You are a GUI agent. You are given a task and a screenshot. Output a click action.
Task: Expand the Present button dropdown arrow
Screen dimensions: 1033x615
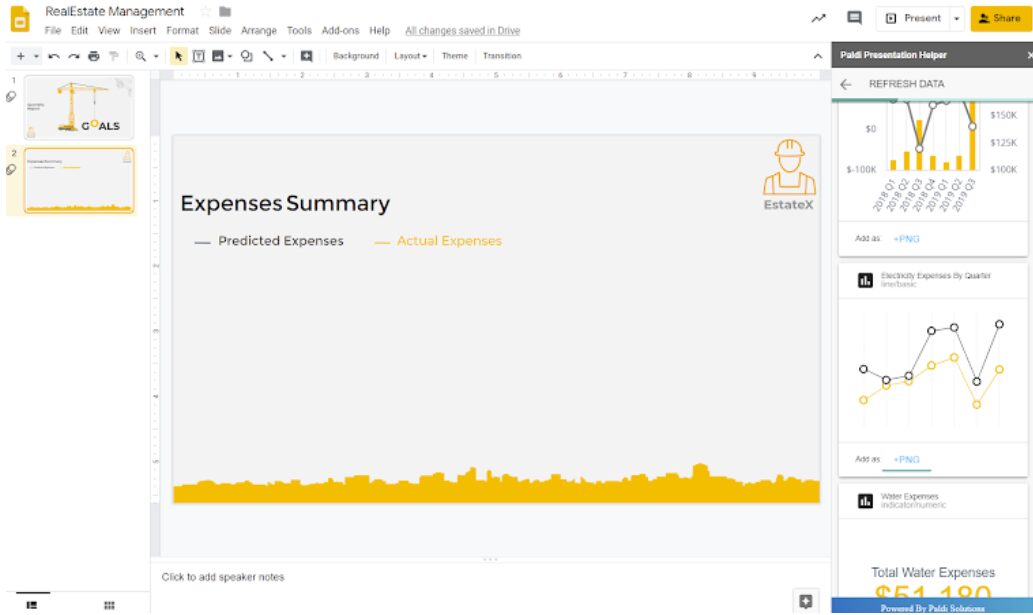pyautogui.click(x=955, y=18)
